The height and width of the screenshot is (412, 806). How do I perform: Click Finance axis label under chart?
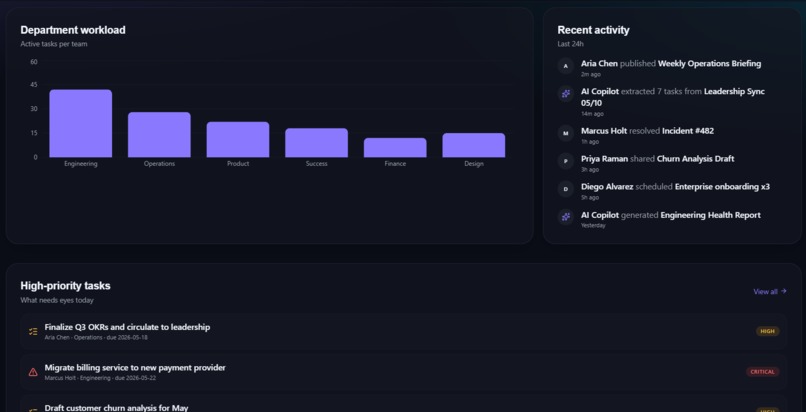point(395,164)
